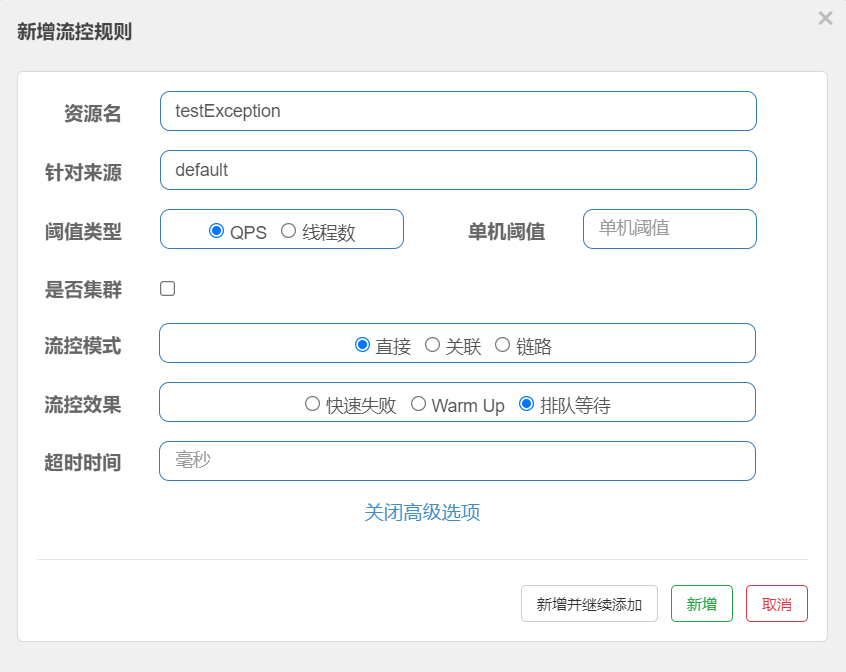The width and height of the screenshot is (846, 672).
Task: Click the green 新增 button
Action: (701, 603)
